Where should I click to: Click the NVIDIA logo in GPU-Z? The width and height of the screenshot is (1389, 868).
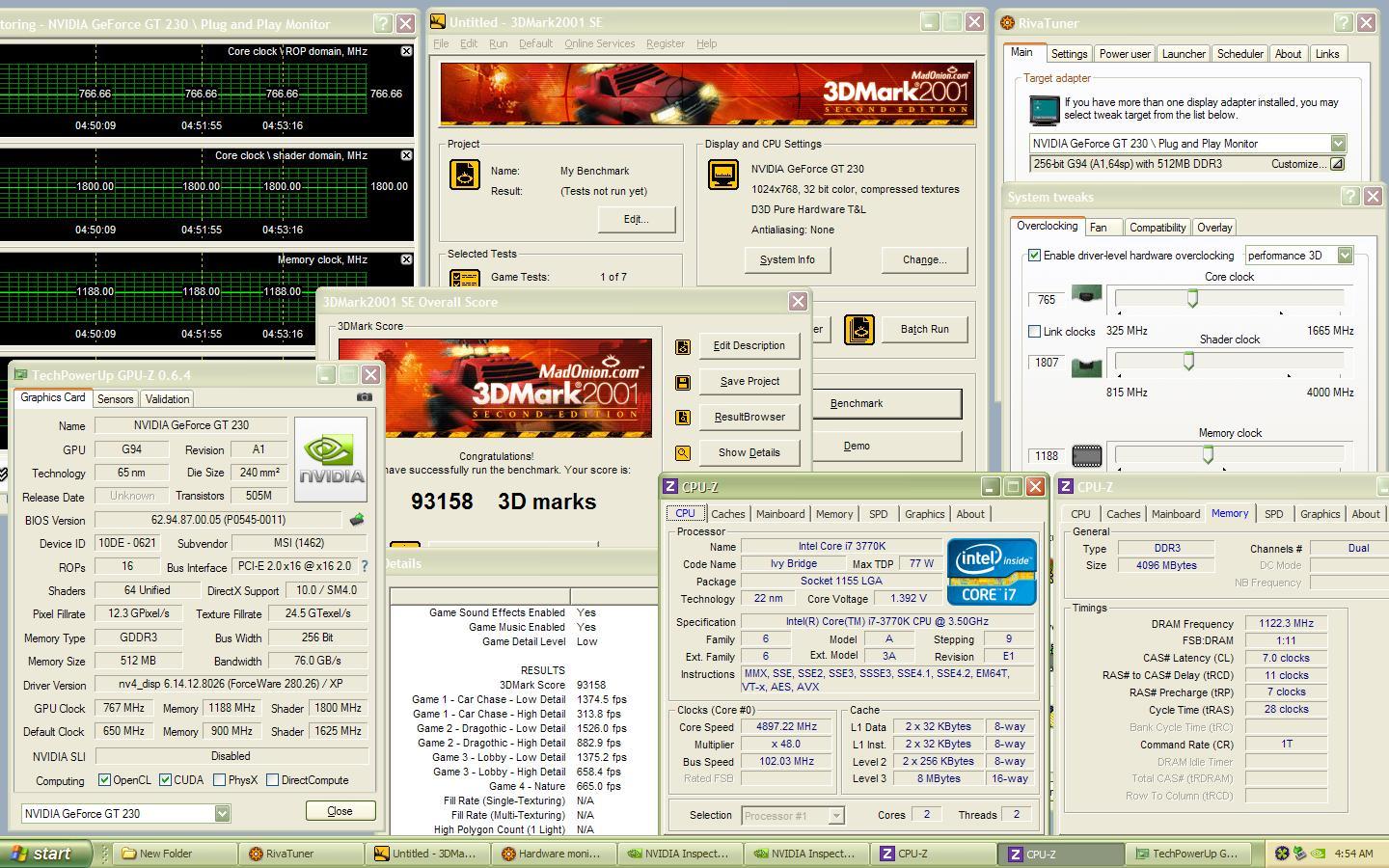pyautogui.click(x=331, y=459)
